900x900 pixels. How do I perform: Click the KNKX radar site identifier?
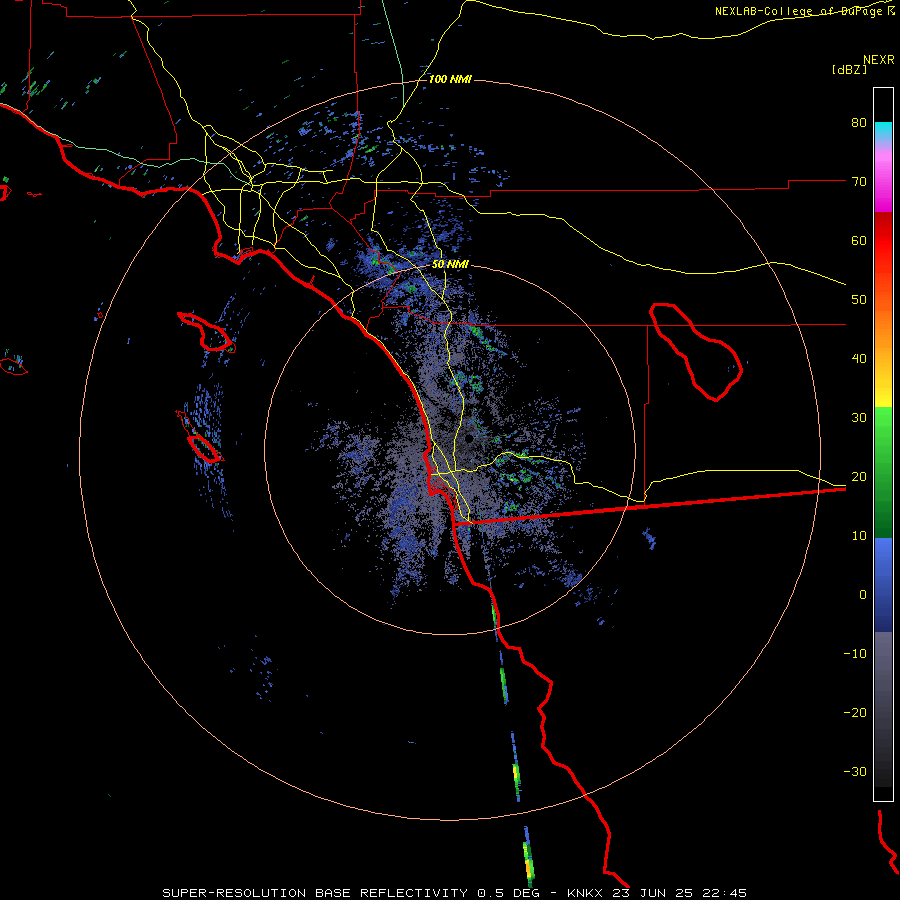585,893
